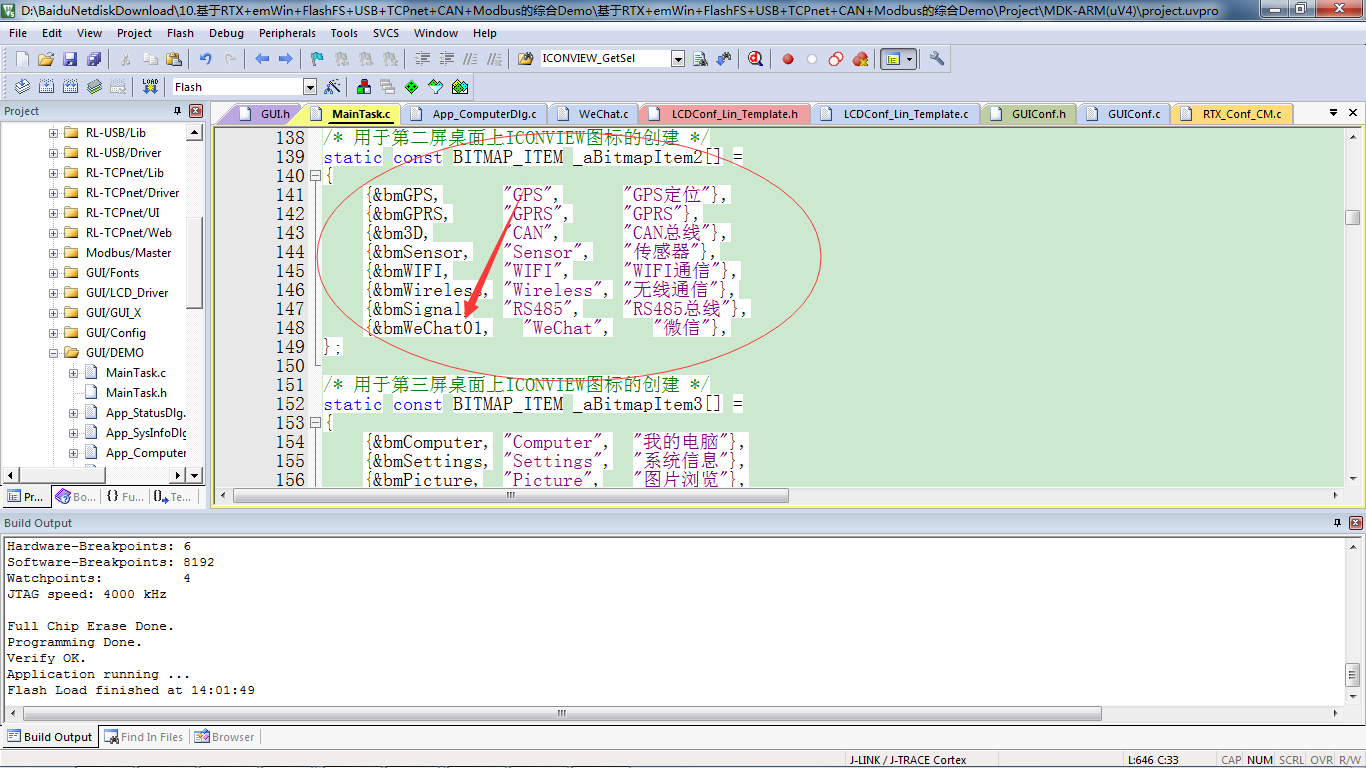Viewport: 1366px width, 768px height.
Task: Open the window layout dropdown button
Action: coord(910,59)
